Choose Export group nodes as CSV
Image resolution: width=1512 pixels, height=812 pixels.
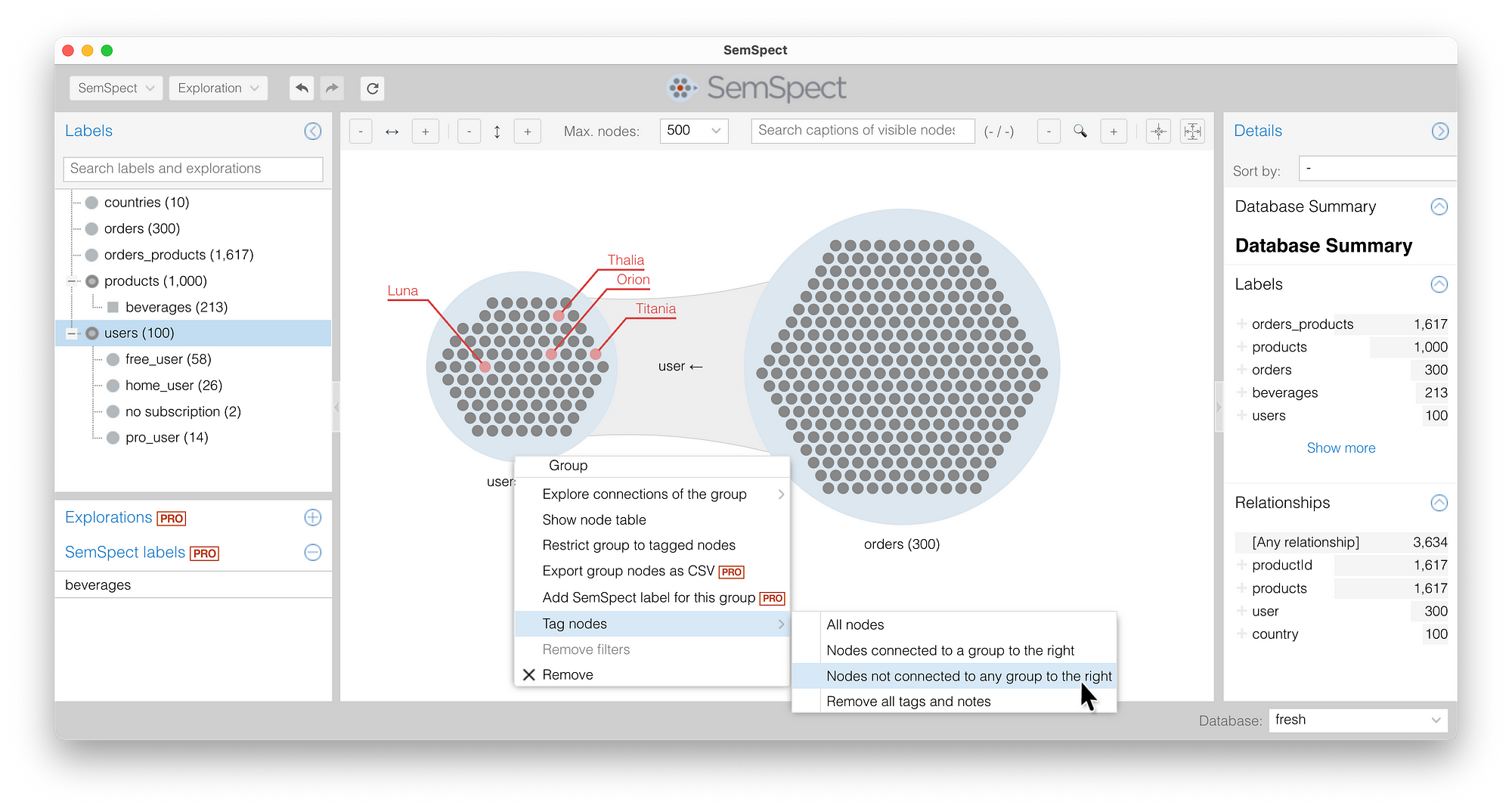pos(652,572)
